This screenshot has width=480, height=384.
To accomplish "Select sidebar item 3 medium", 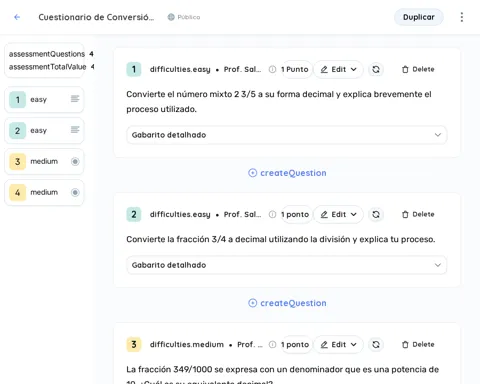I will click(44, 162).
